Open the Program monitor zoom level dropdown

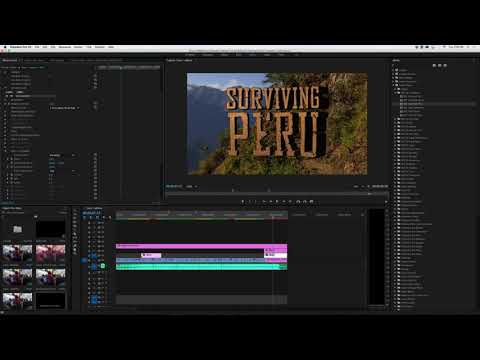click(191, 186)
